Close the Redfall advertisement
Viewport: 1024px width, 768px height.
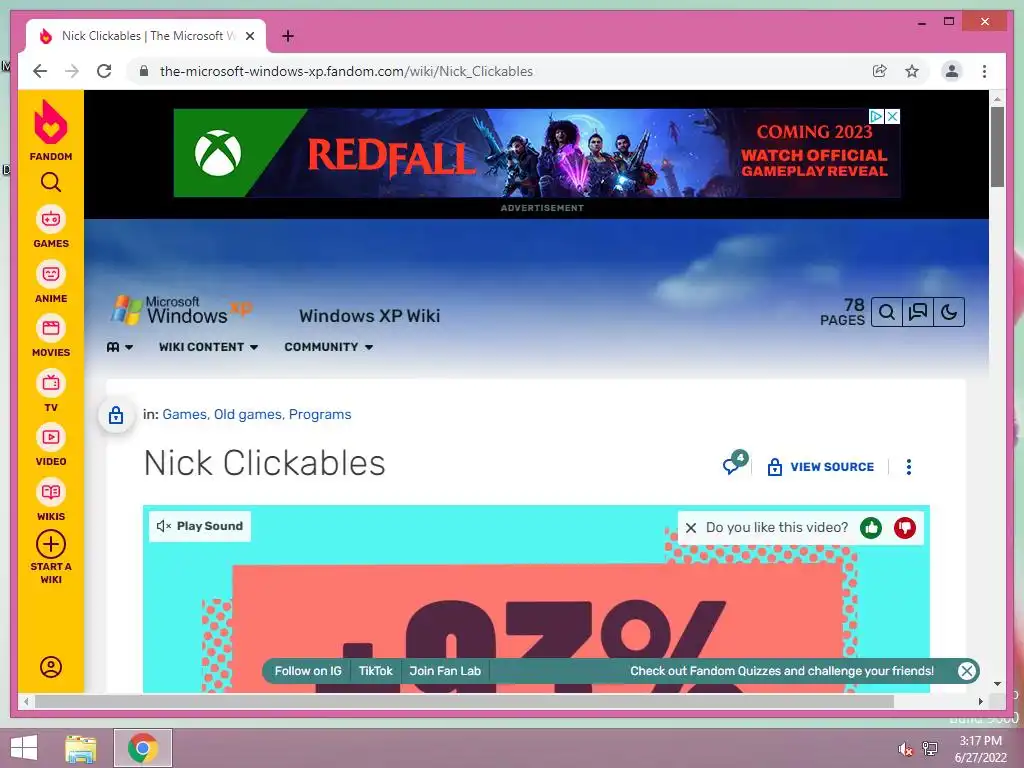(x=892, y=116)
